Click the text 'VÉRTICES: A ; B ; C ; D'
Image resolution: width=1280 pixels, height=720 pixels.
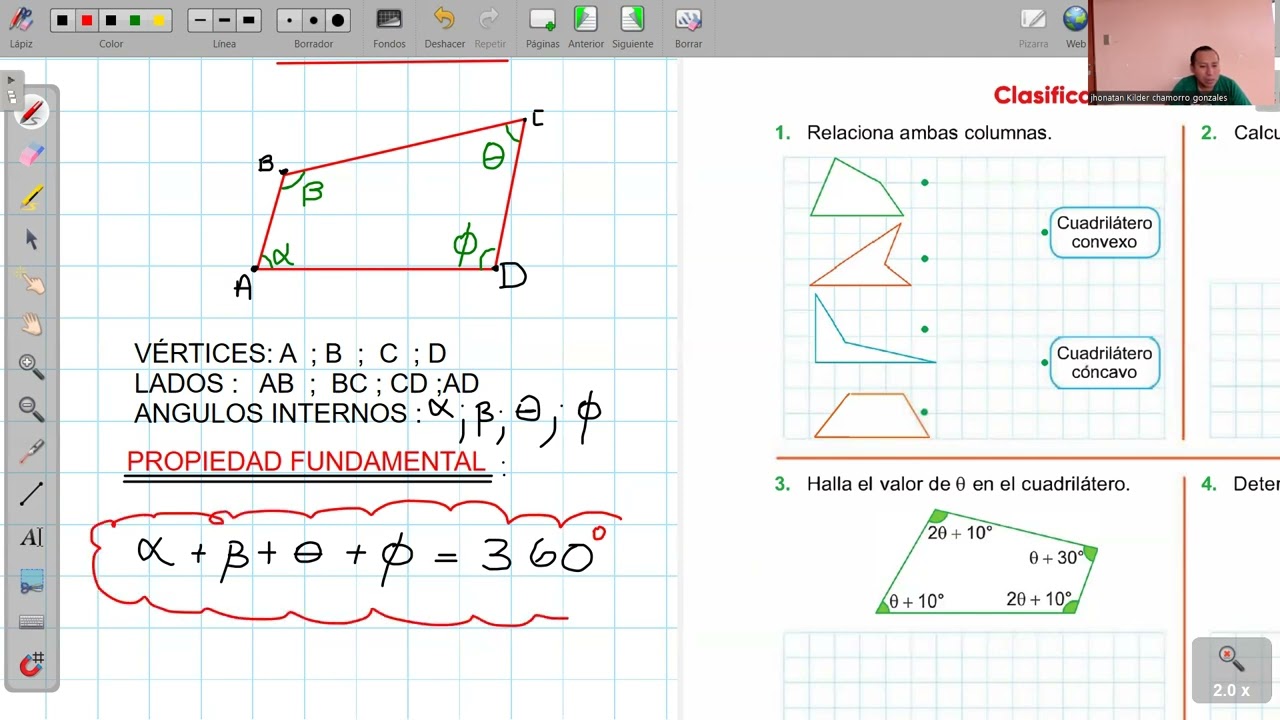coord(290,353)
